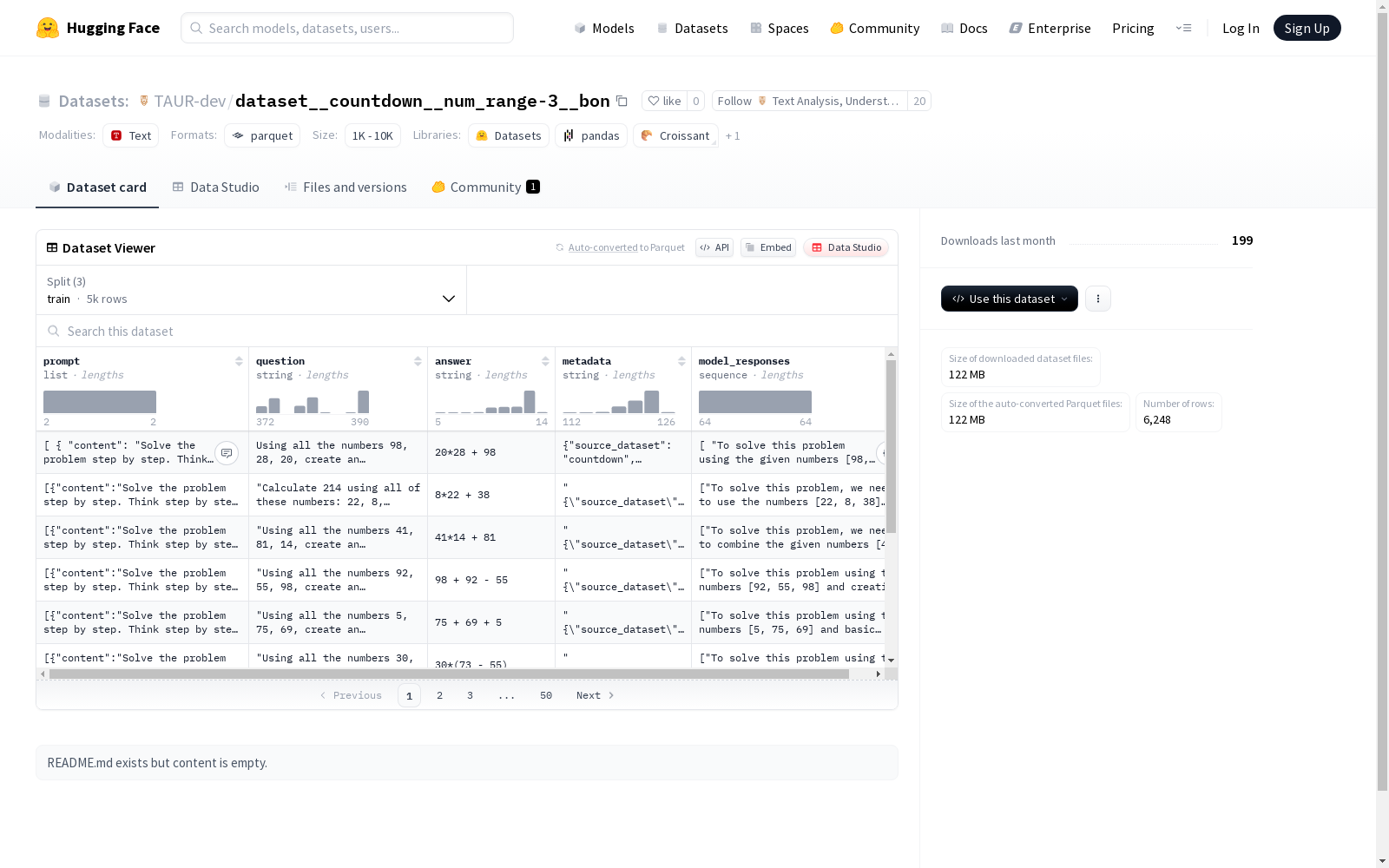The width and height of the screenshot is (1389, 868).
Task: Switch to the Dataset card tab
Action: [97, 187]
